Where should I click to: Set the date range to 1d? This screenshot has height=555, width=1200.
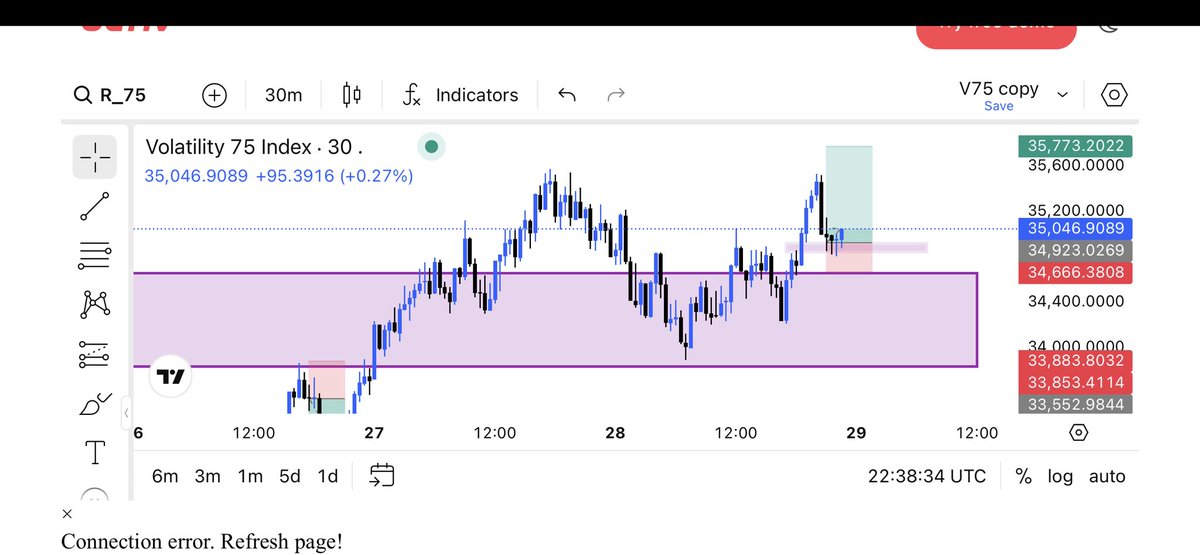[327, 476]
